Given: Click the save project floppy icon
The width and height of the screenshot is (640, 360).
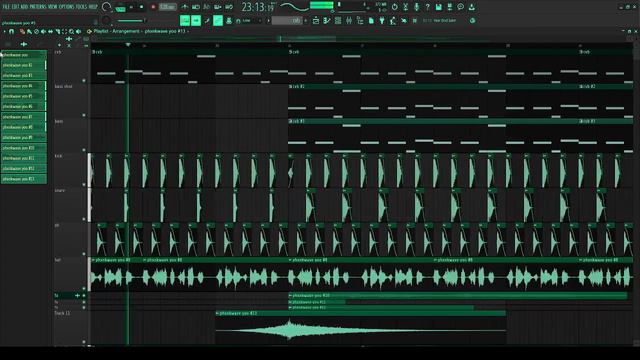Looking at the screenshot, I should 438,7.
